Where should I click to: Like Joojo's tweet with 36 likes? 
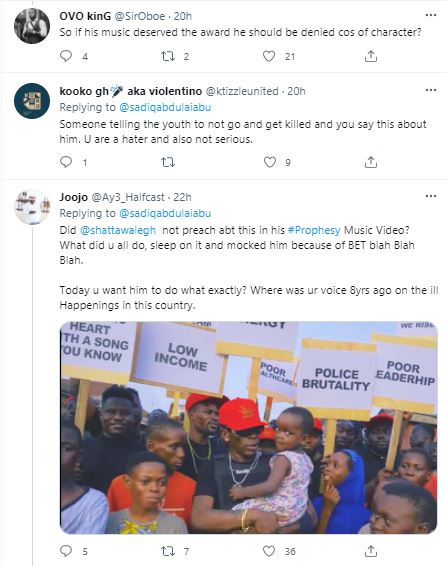pyautogui.click(x=269, y=551)
